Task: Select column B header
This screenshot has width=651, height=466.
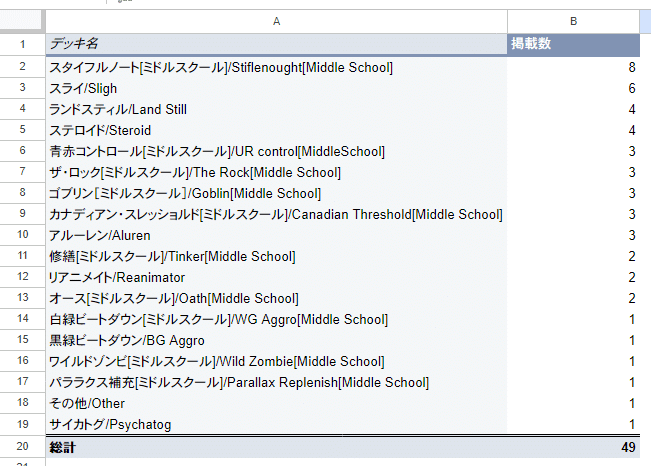Action: click(x=573, y=21)
